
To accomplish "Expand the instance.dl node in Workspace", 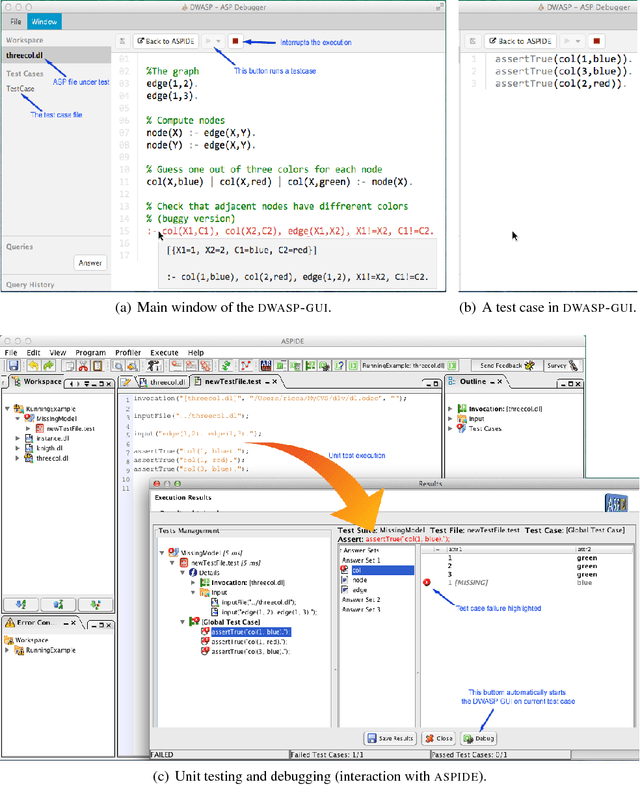I will pyautogui.click(x=17, y=438).
